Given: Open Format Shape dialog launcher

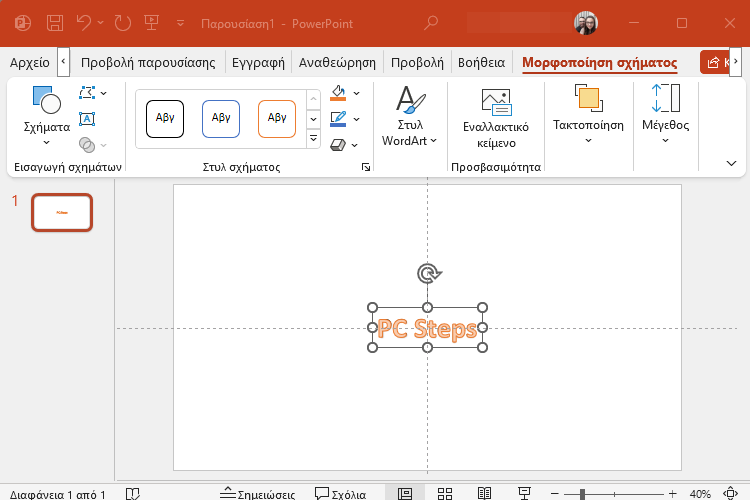Looking at the screenshot, I should (x=366, y=167).
